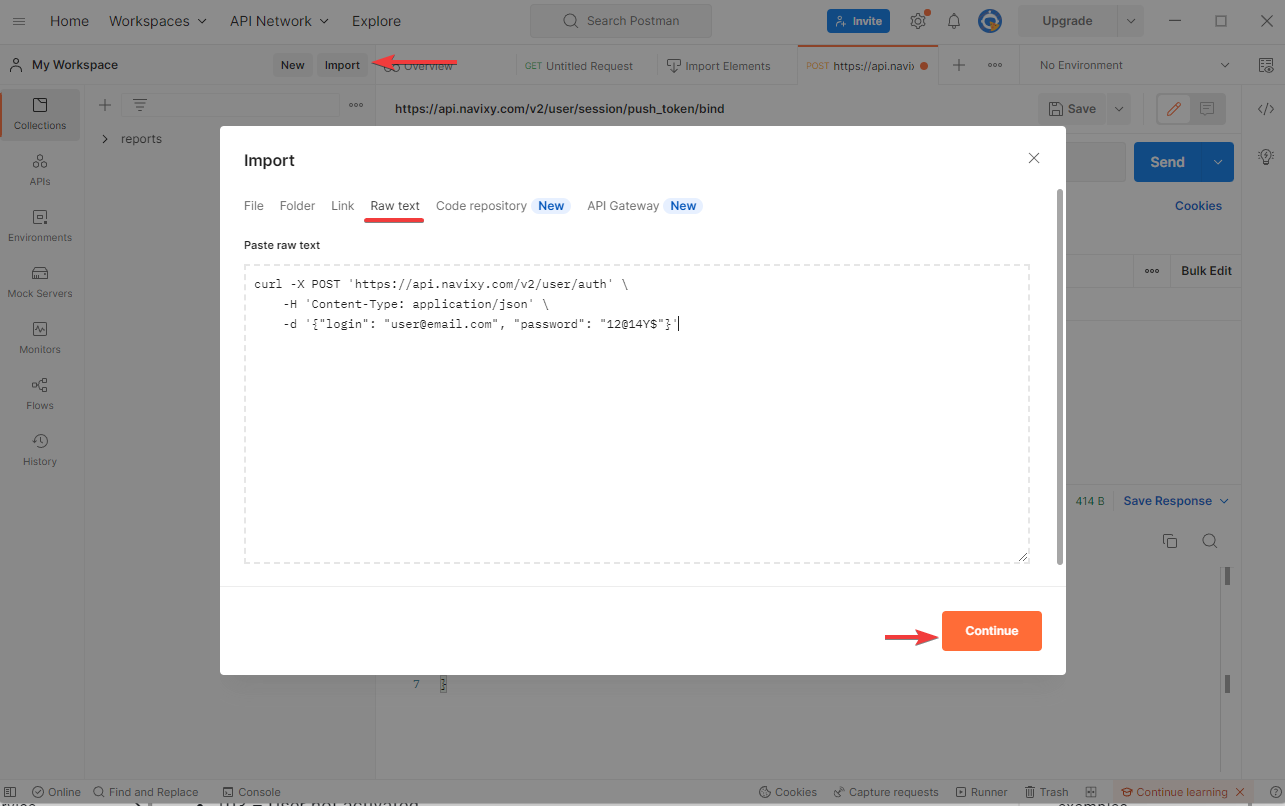Click the Send request button
1285x806 pixels.
click(x=1167, y=162)
